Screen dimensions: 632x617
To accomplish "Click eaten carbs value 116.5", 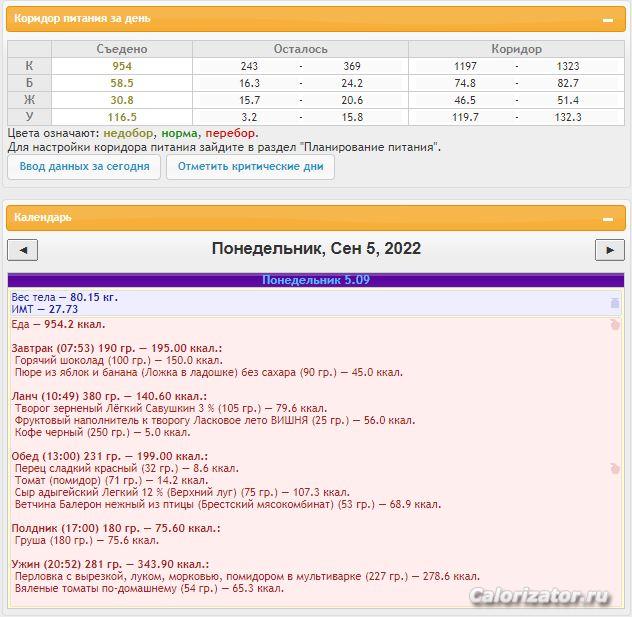I will tap(122, 117).
